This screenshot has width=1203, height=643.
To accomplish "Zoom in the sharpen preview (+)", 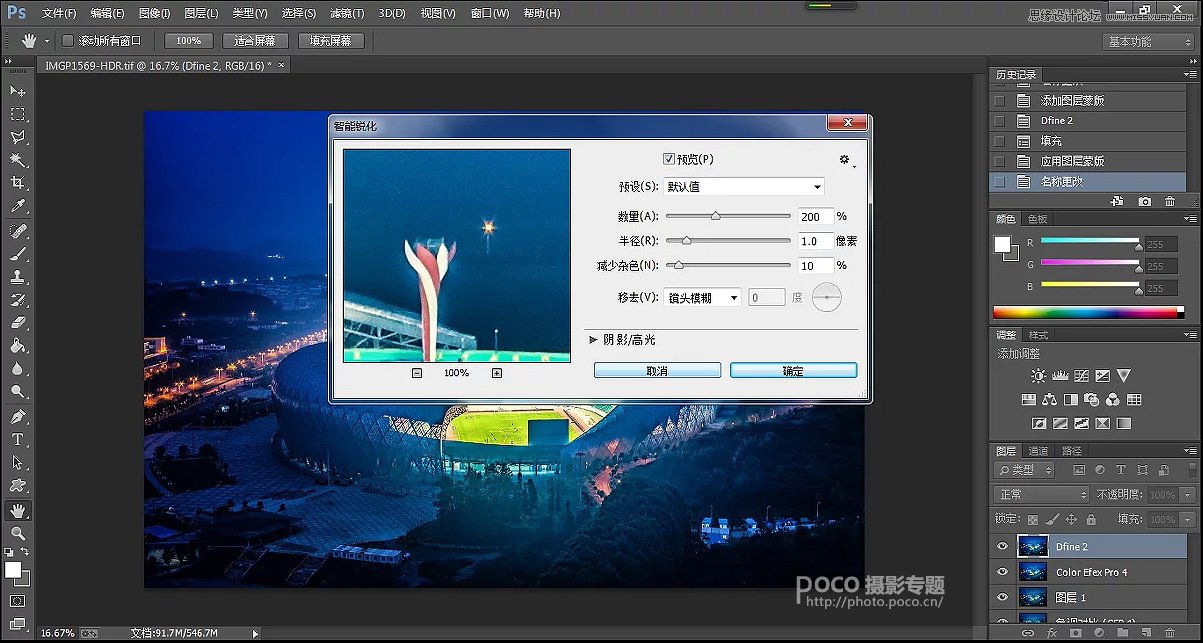I will 497,373.
